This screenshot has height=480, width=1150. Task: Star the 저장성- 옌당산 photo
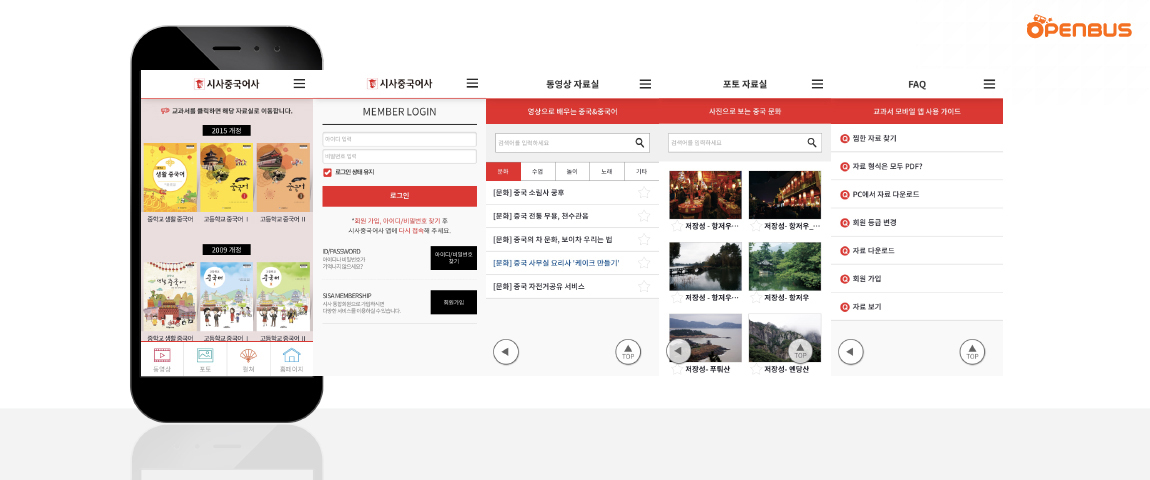(x=756, y=369)
